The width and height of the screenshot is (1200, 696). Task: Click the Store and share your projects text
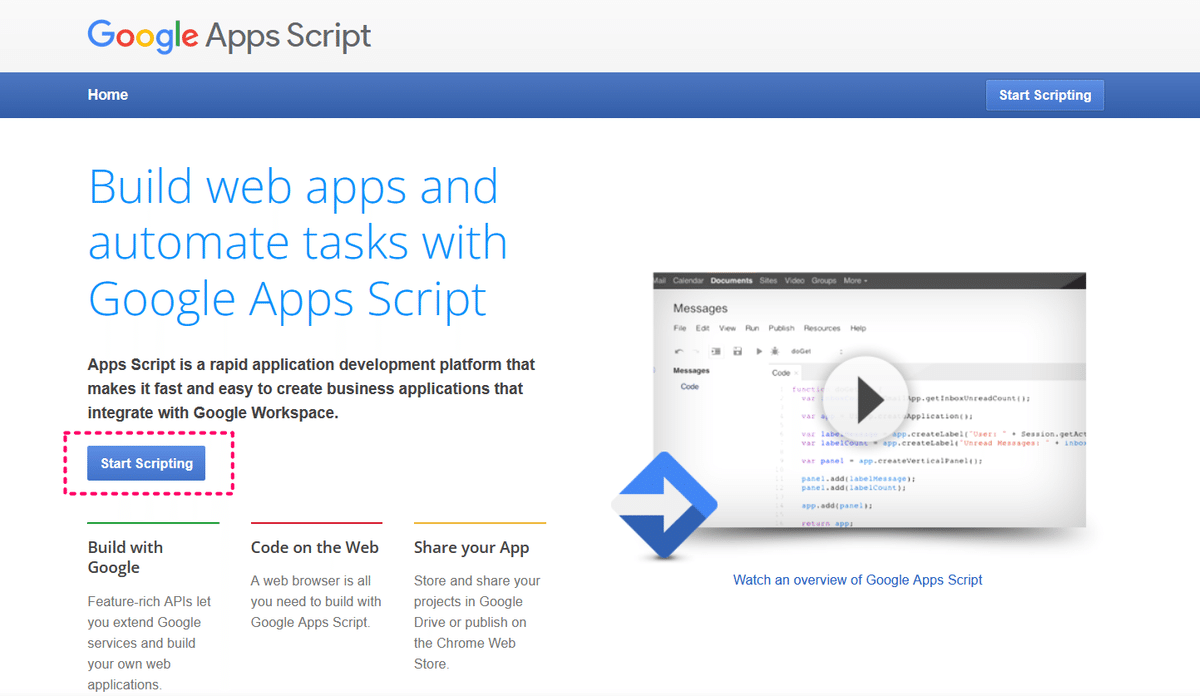(x=477, y=622)
